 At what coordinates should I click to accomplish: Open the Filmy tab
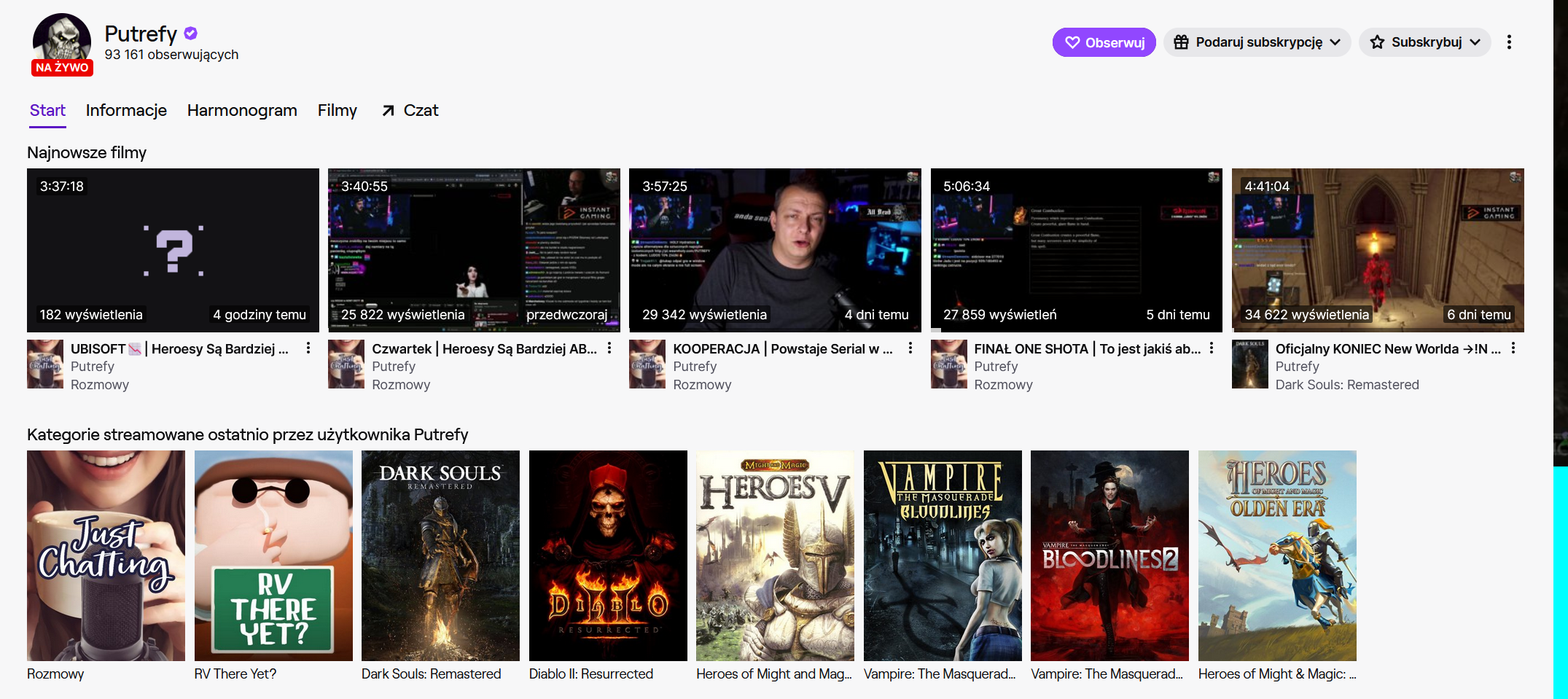337,110
